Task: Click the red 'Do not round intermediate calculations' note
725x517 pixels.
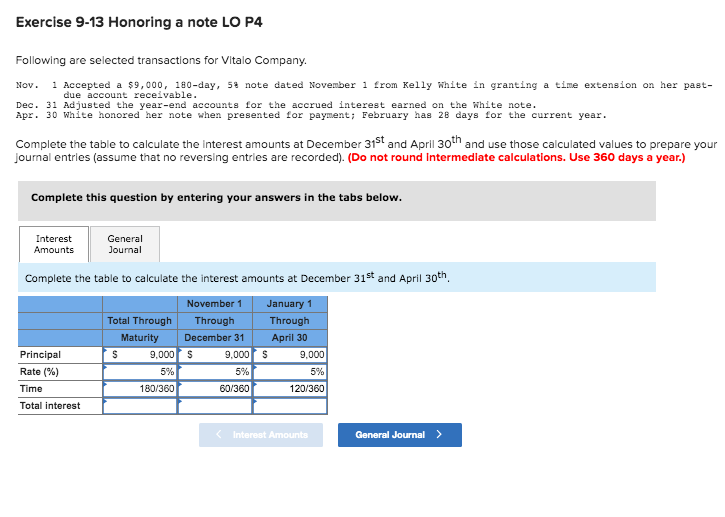Action: (x=516, y=158)
